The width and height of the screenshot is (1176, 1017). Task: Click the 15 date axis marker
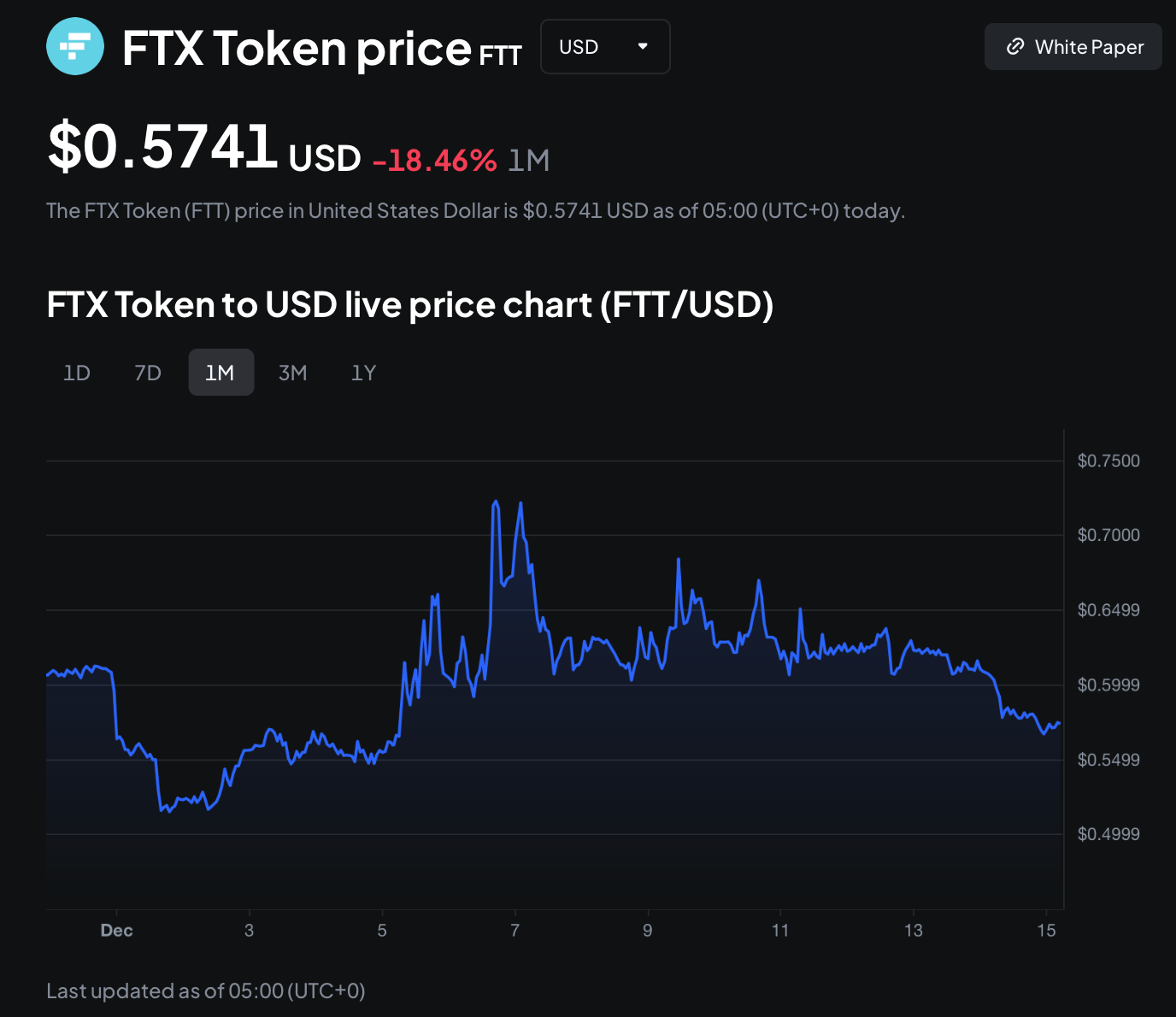point(1046,931)
